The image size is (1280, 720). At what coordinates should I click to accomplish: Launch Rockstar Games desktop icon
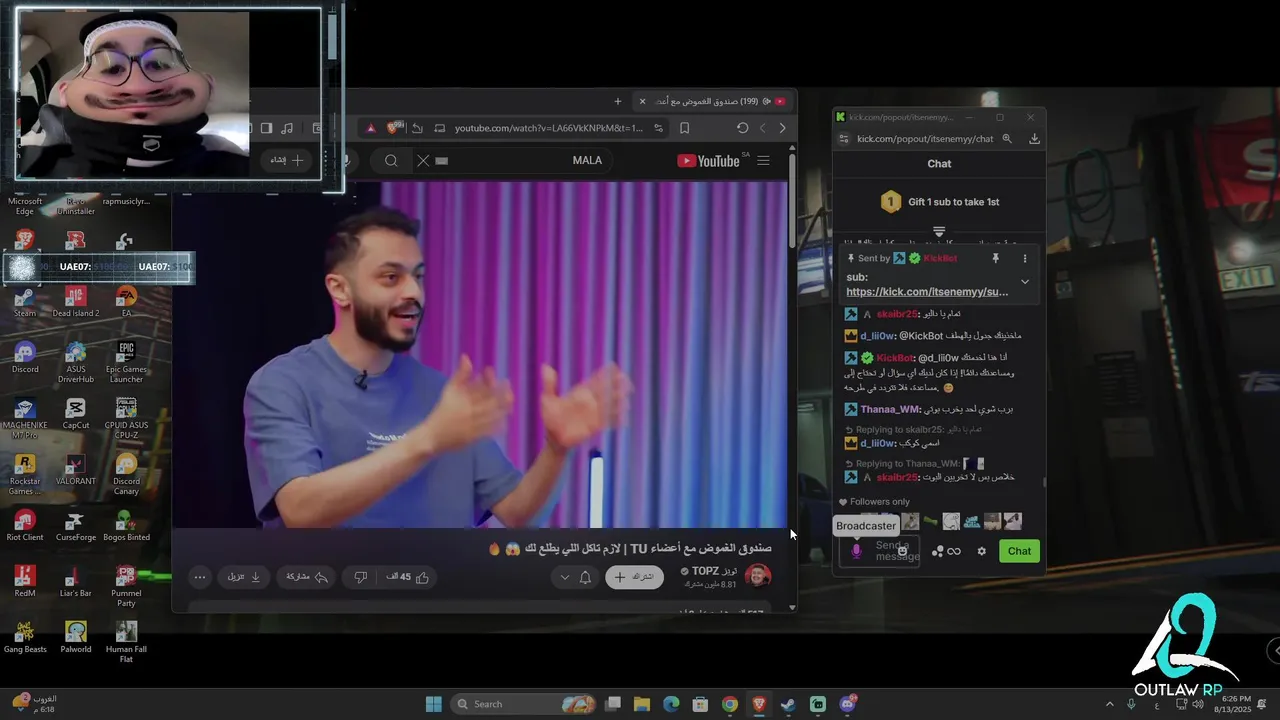pos(25,475)
